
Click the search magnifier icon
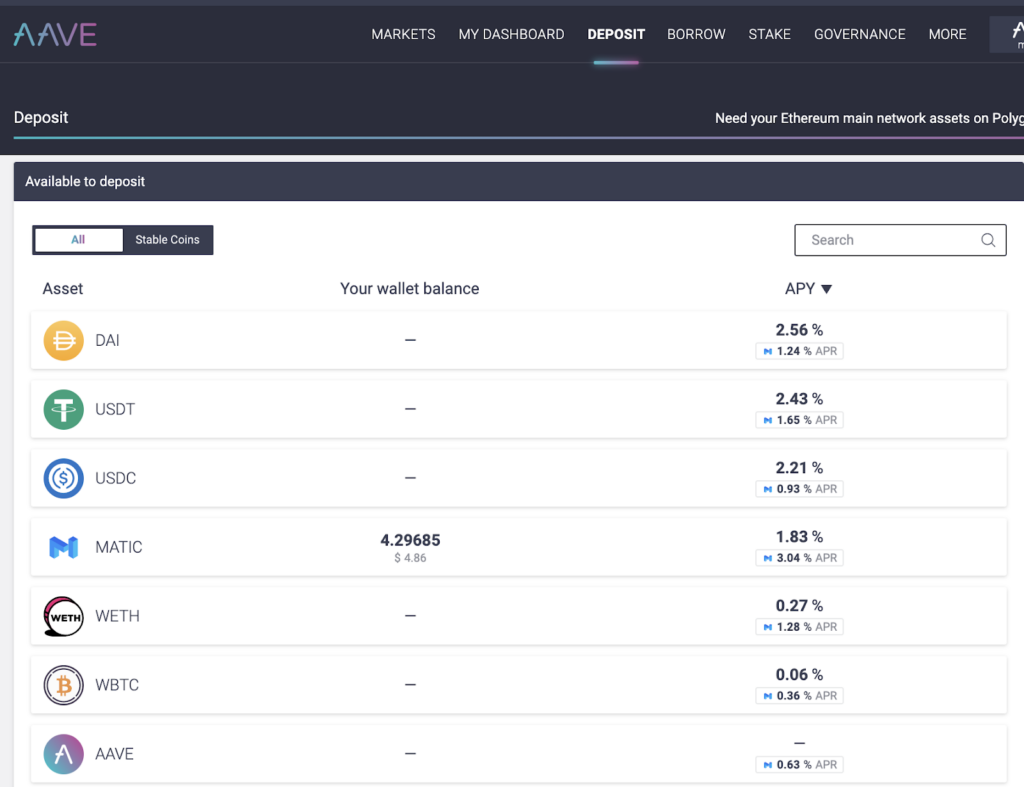(x=988, y=240)
